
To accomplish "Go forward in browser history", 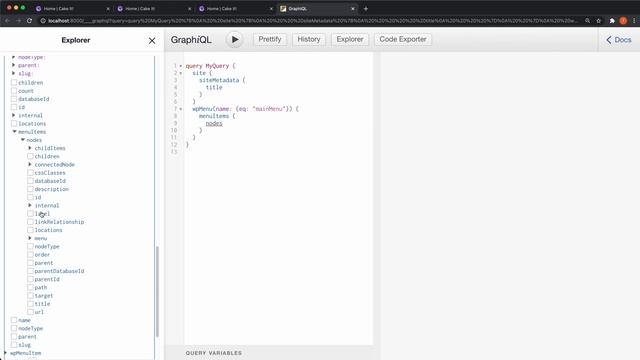I will (18, 20).
